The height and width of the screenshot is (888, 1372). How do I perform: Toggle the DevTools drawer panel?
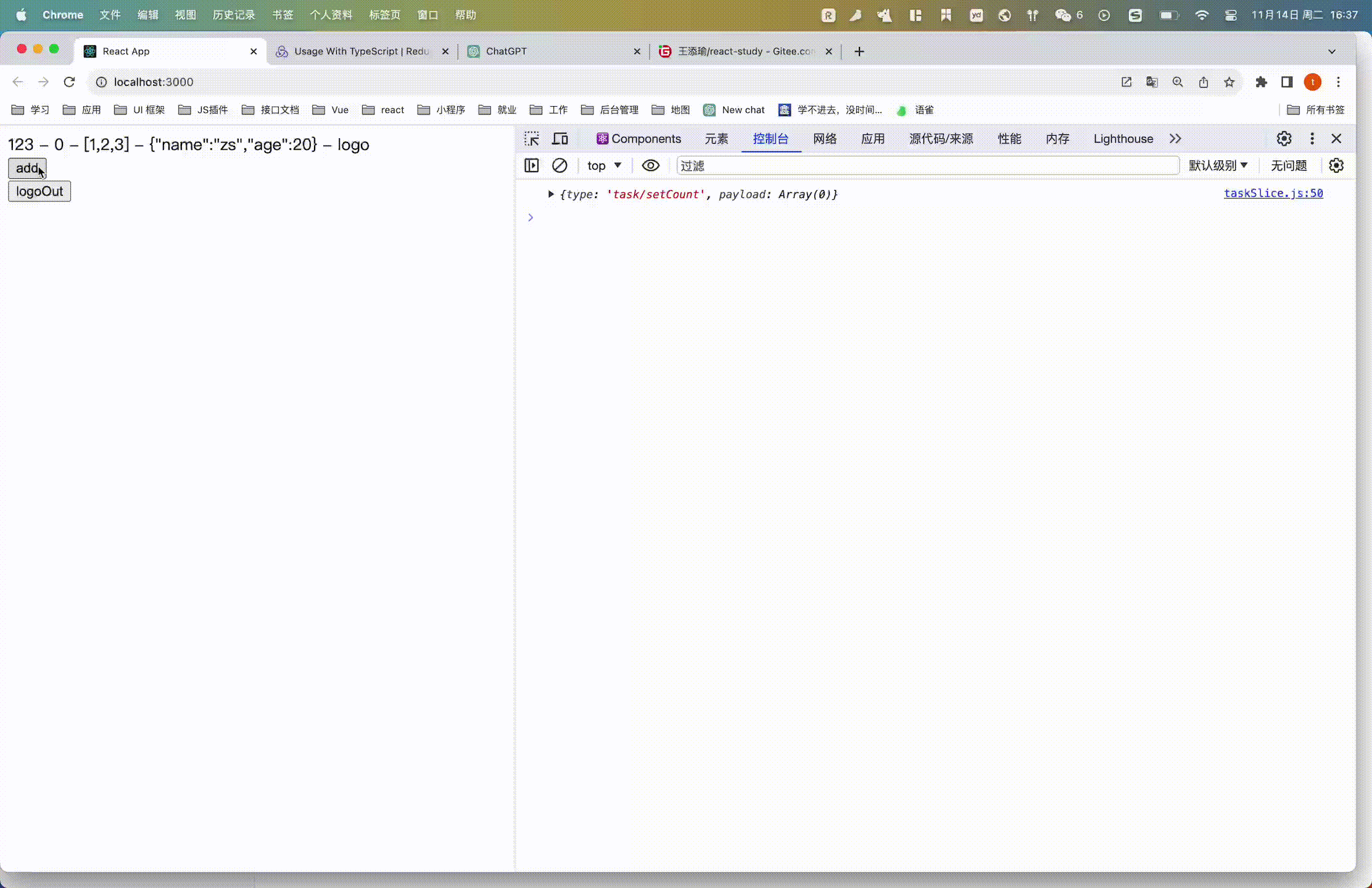click(x=531, y=165)
